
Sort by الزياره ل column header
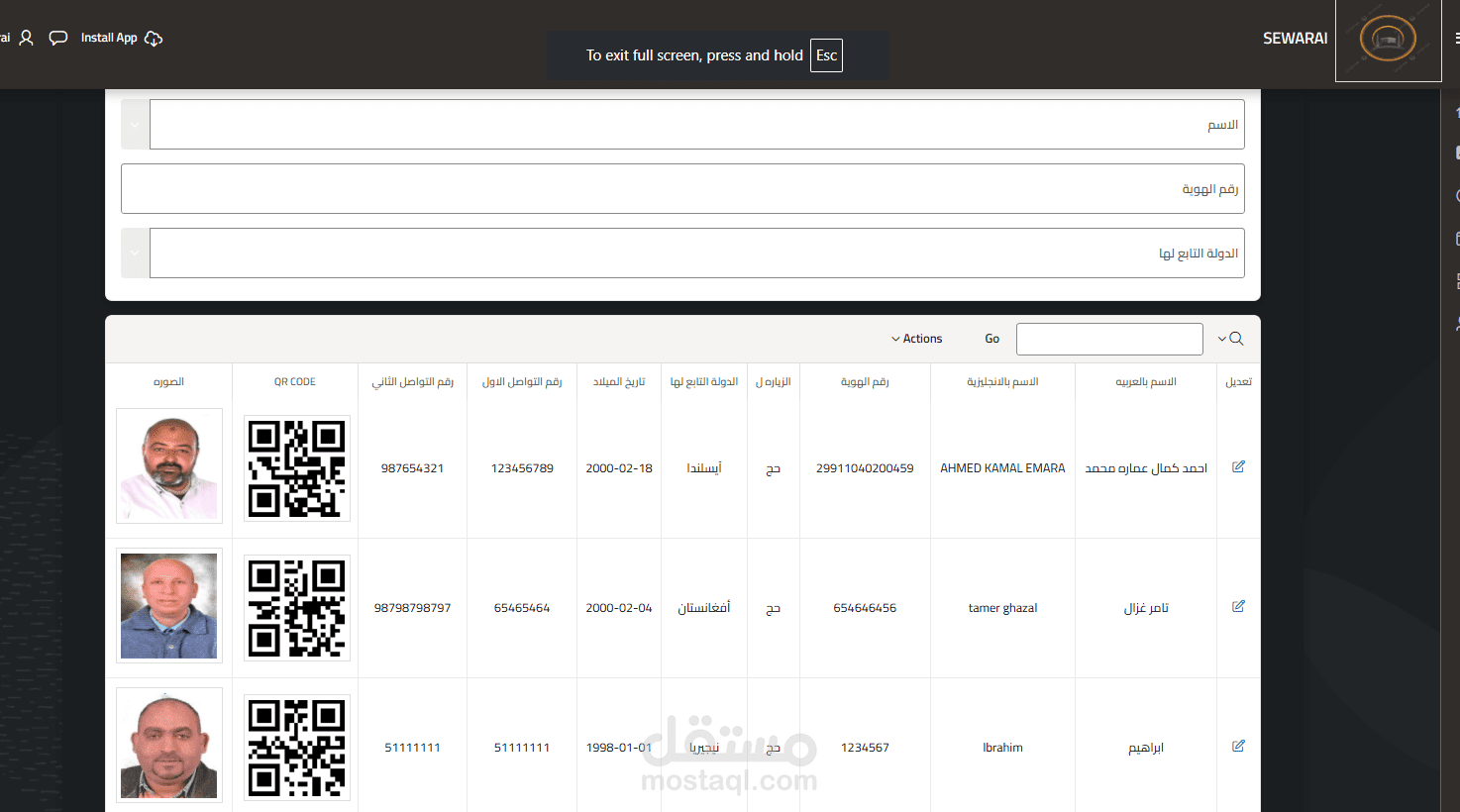coord(774,381)
